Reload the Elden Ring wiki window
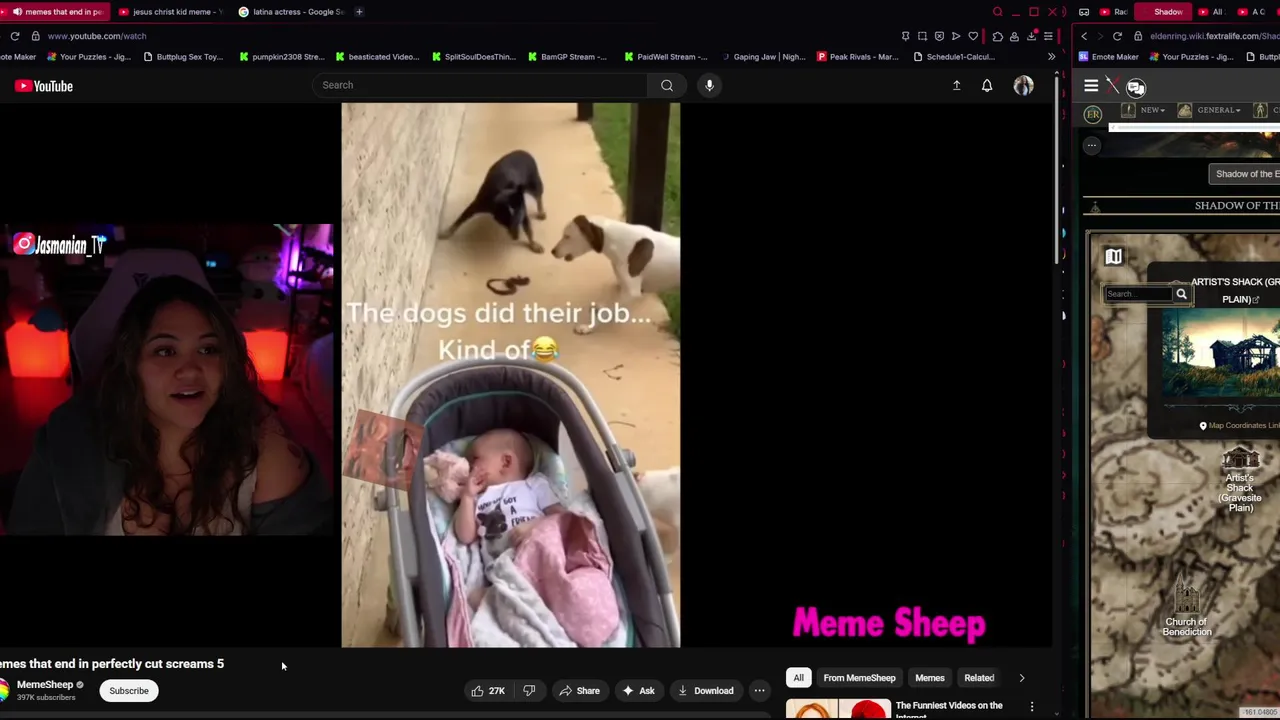This screenshot has height=720, width=1280. tap(1117, 36)
